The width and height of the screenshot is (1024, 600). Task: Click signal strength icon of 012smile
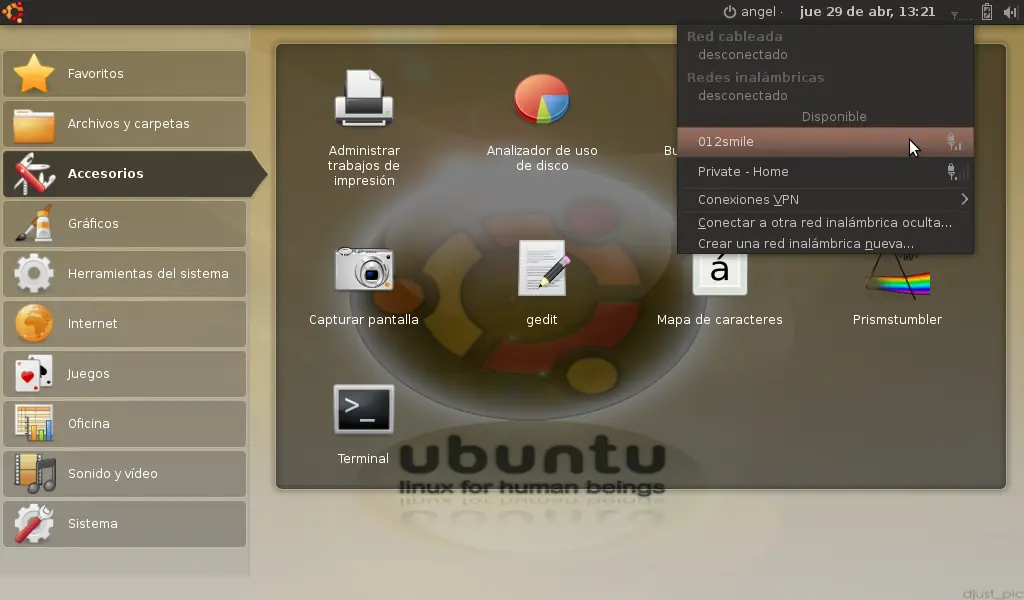pyautogui.click(x=954, y=142)
